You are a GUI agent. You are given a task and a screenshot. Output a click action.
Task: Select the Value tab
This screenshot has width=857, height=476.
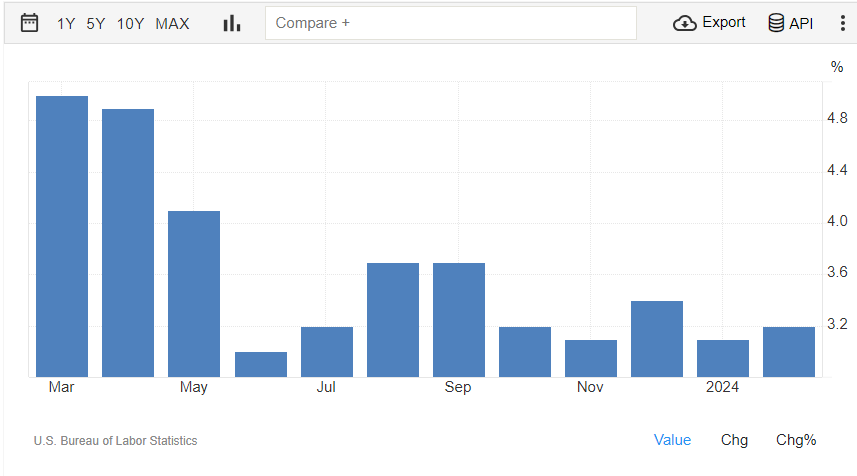672,440
